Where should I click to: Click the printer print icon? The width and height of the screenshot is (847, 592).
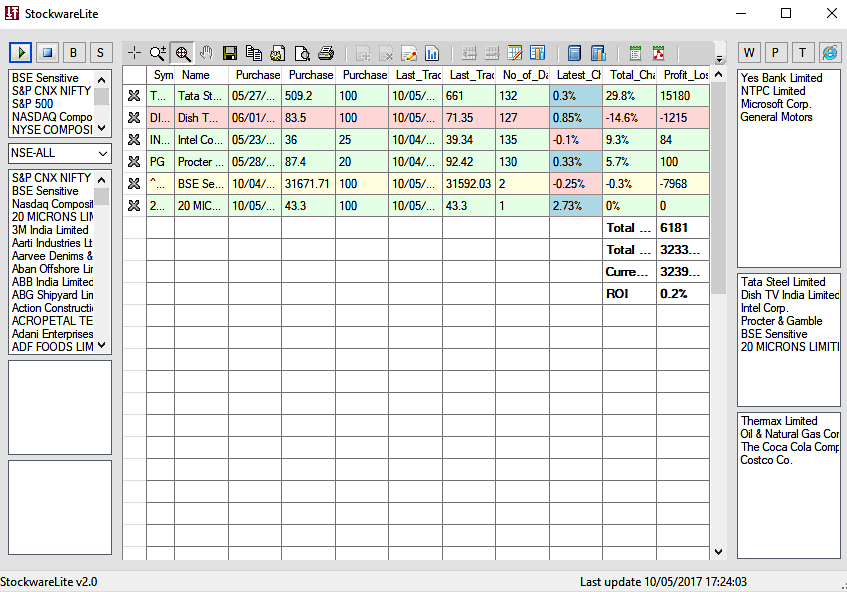(326, 53)
